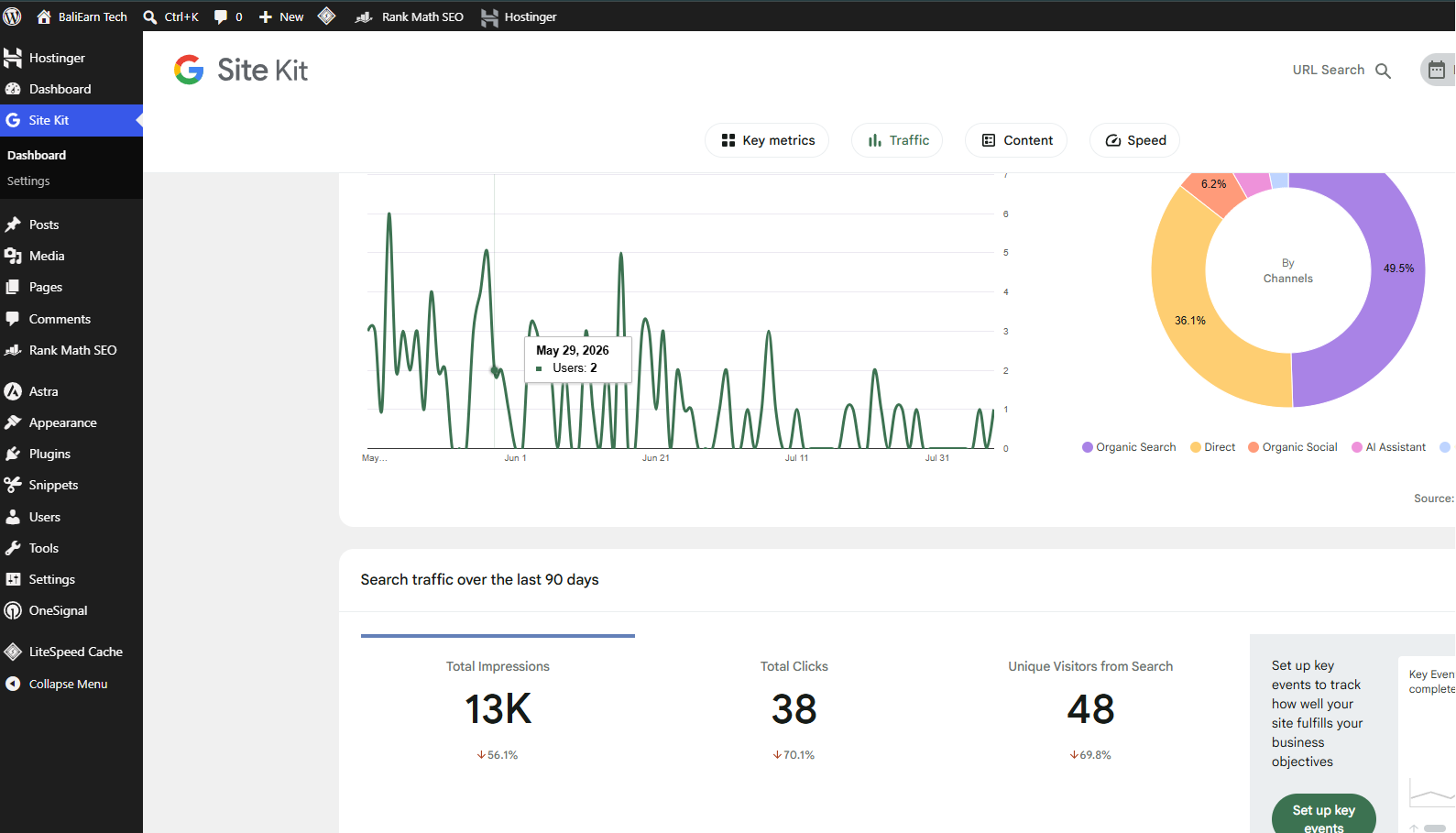The image size is (1456, 833).
Task: Open the comments bubble in admin bar
Action: pos(228,16)
